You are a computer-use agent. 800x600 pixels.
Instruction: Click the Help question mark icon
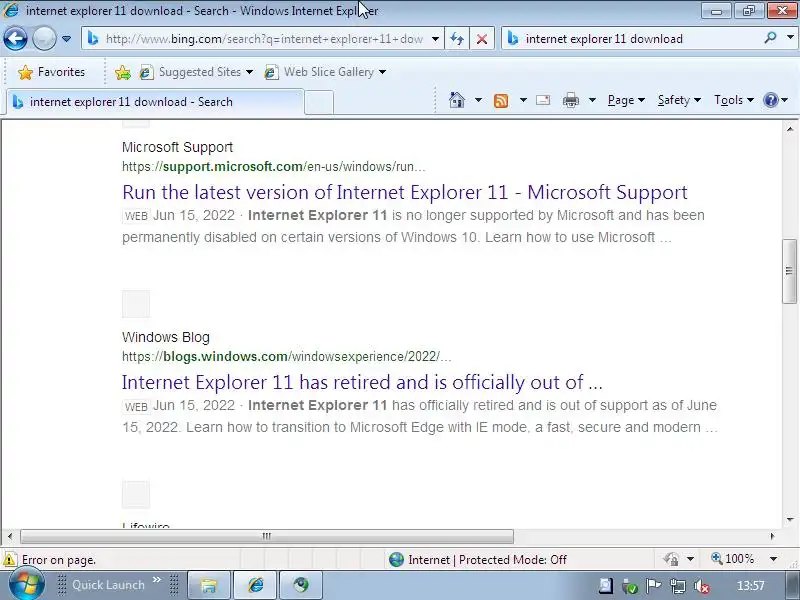point(770,100)
